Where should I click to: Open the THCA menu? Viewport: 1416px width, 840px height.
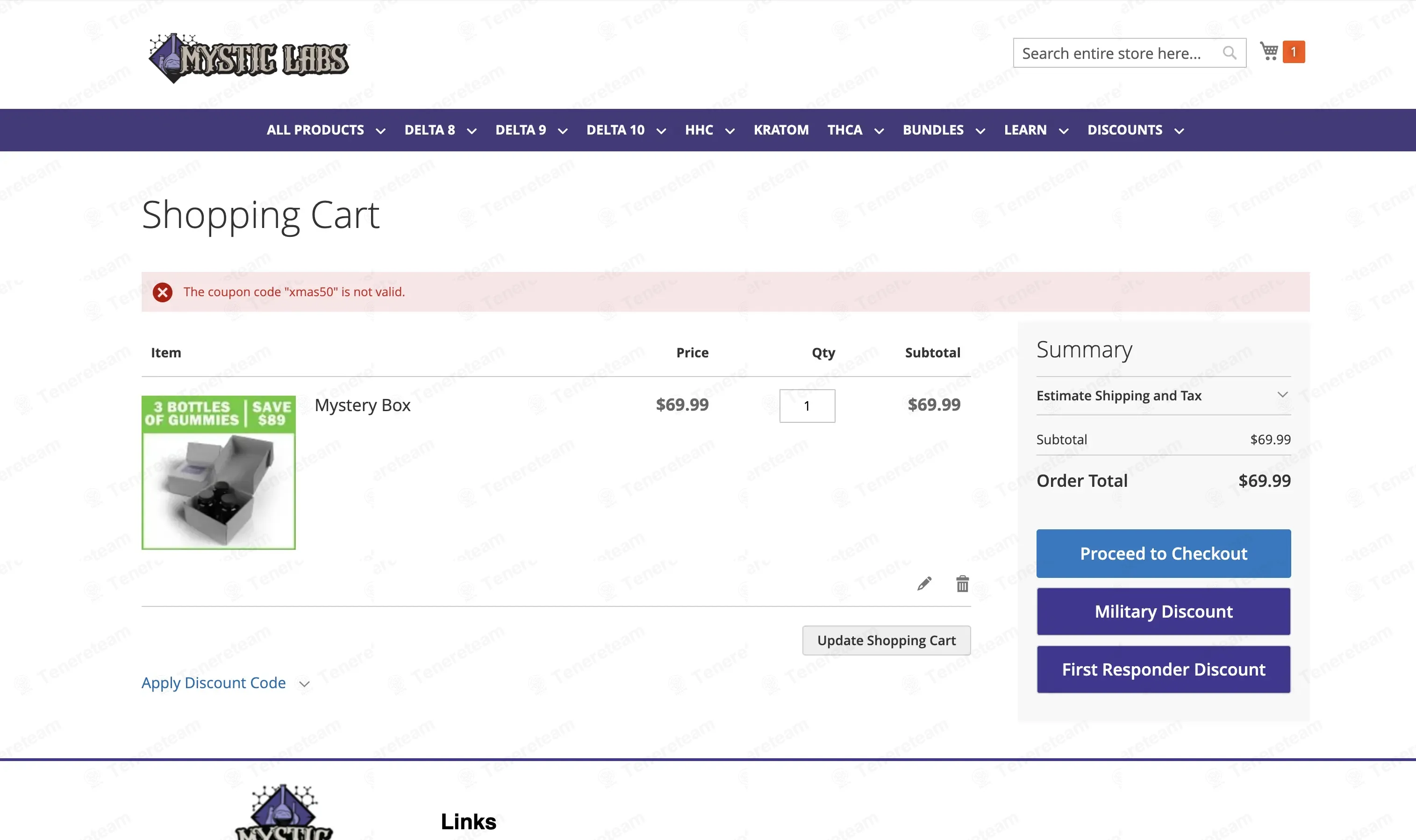(845, 130)
